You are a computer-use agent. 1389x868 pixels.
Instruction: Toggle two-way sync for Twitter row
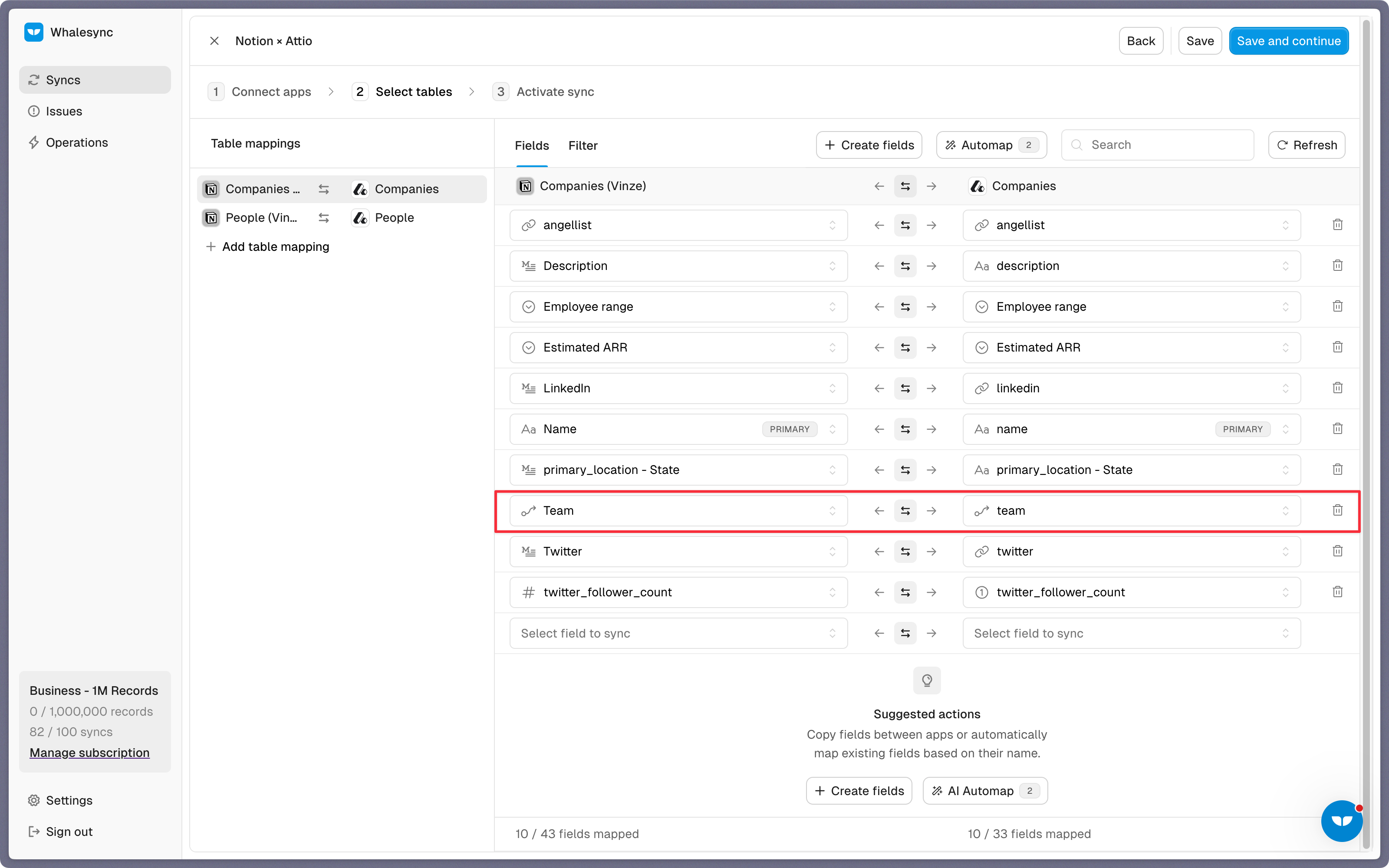click(x=905, y=551)
